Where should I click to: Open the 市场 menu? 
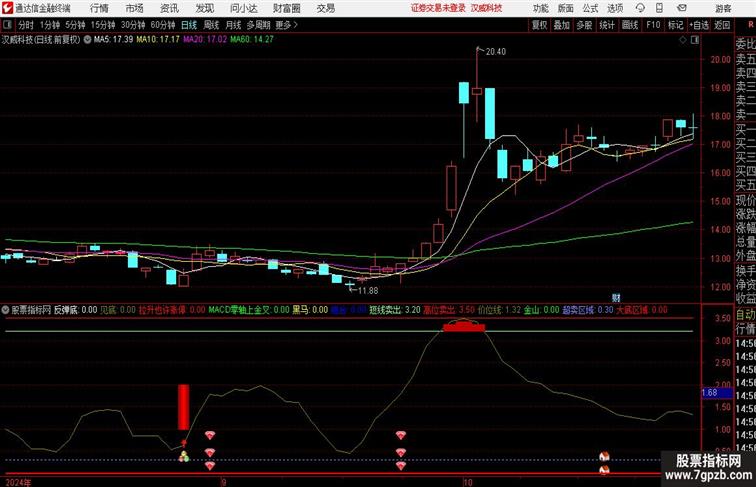click(134, 8)
